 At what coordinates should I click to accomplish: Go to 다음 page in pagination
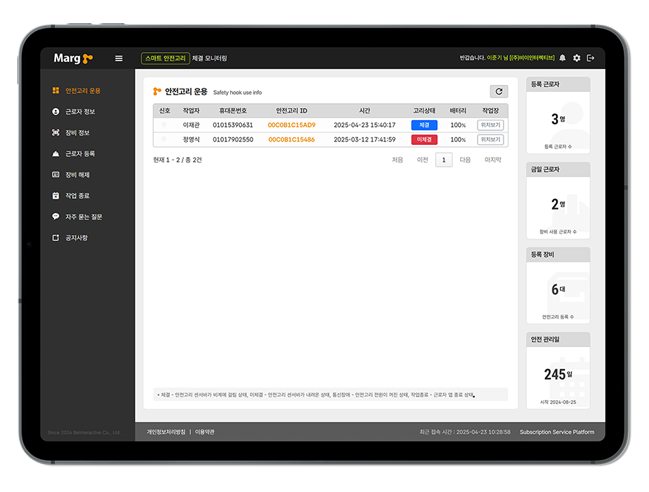coord(465,159)
